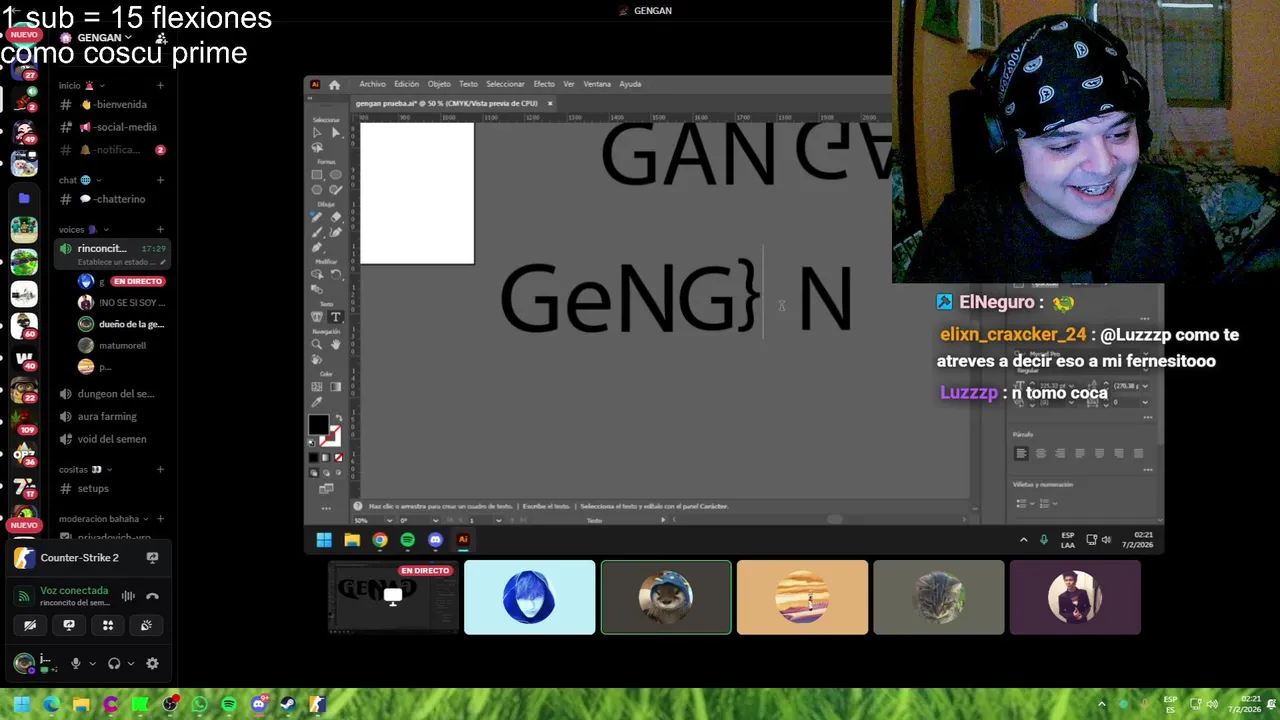Screen dimensions: 1280x720
Task: Click user dueño de la ge... in voice list
Action: coord(122,324)
